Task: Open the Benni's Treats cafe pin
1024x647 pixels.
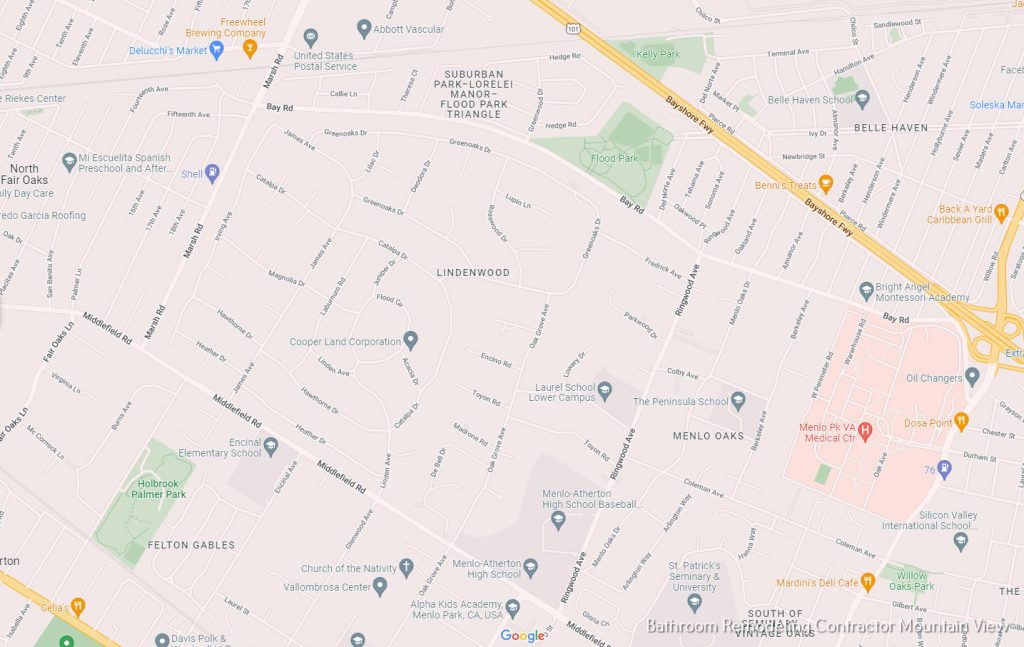Action: [825, 184]
